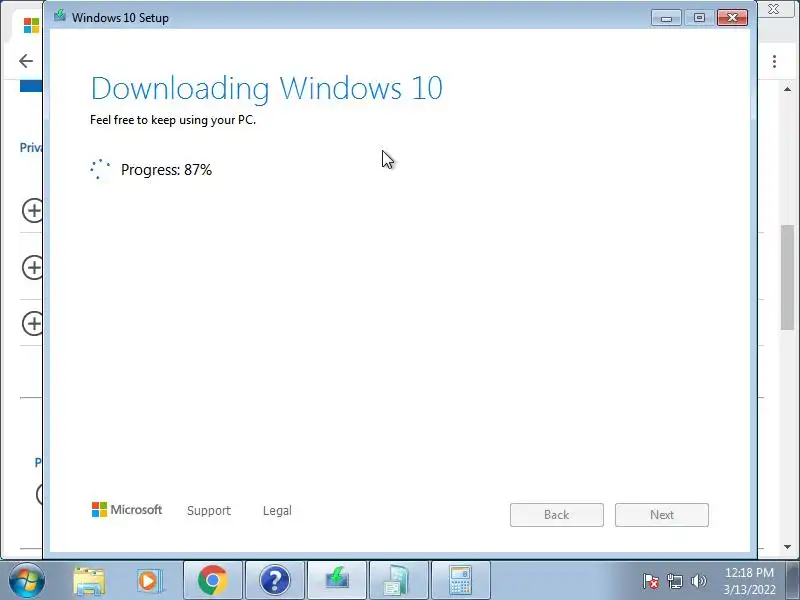
Task: Open volume speaker icon in system tray
Action: [x=698, y=581]
